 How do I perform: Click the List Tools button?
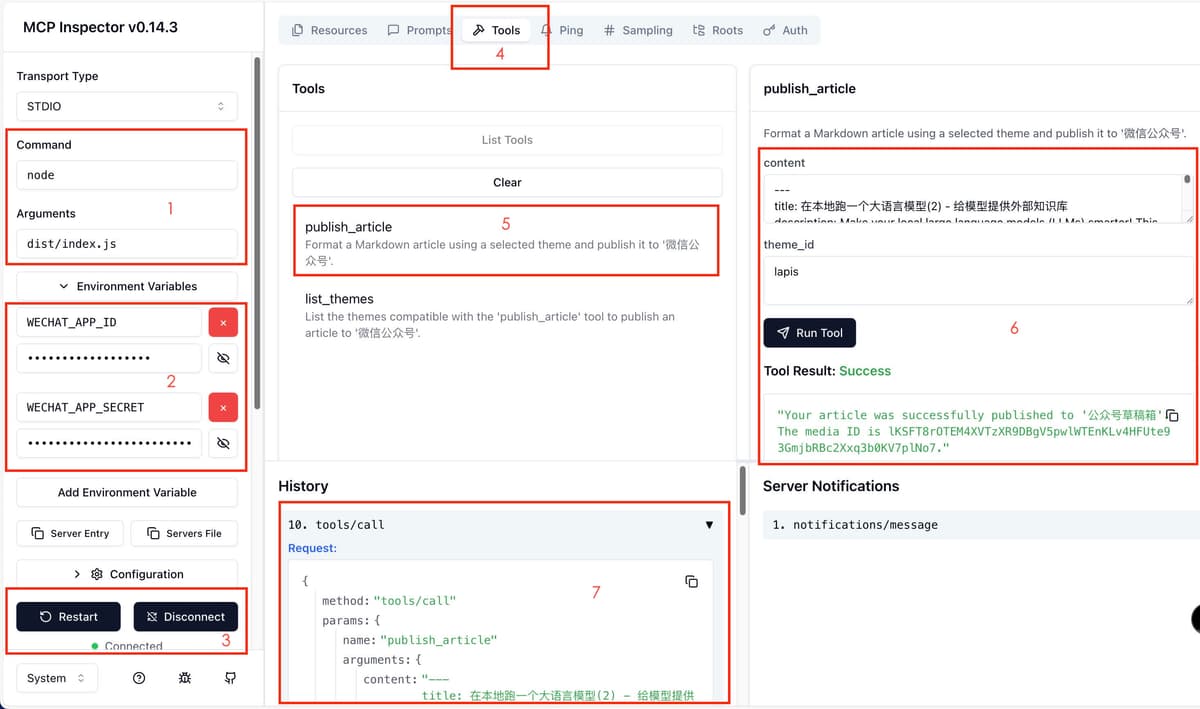(507, 140)
